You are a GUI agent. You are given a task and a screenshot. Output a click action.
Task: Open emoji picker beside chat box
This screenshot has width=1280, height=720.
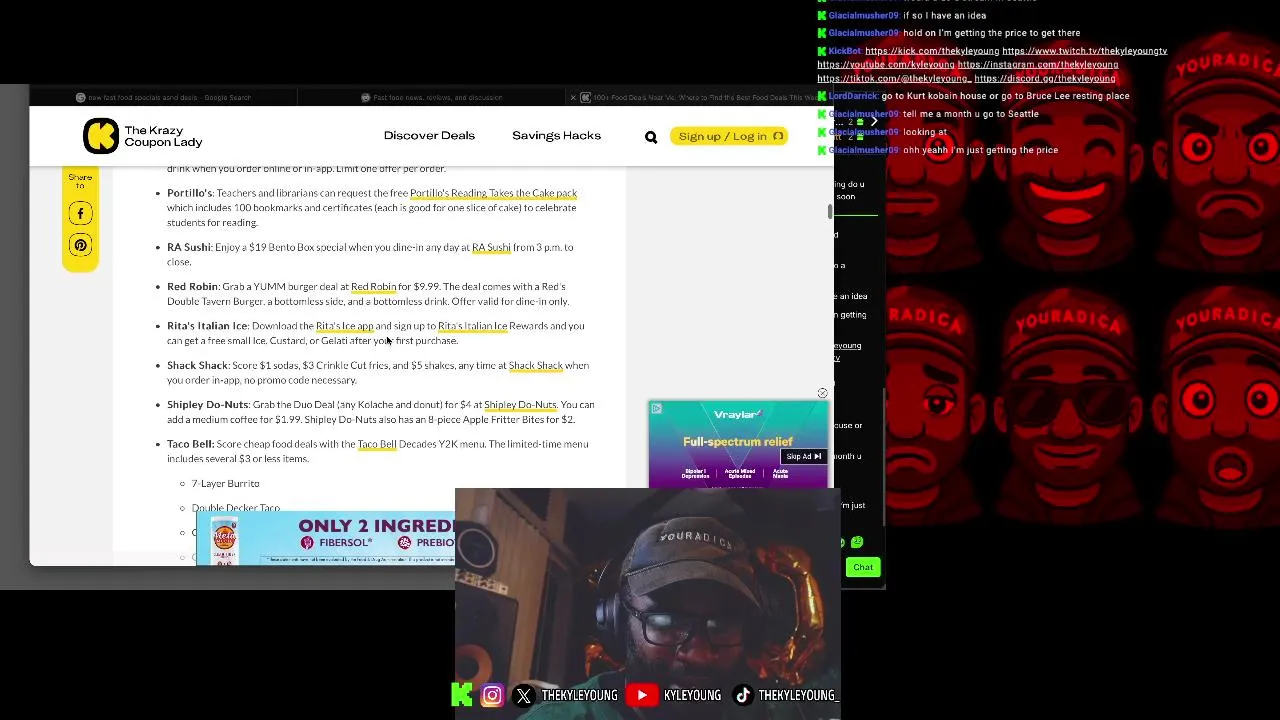[857, 542]
